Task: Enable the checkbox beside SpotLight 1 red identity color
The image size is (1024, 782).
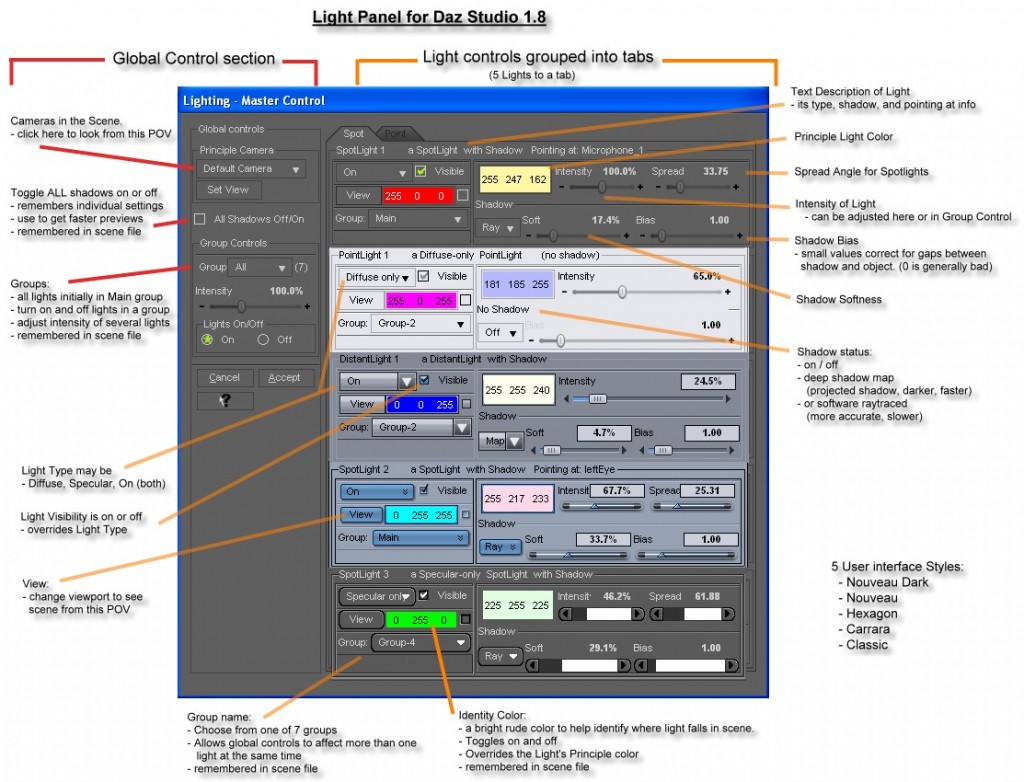Action: (x=463, y=195)
